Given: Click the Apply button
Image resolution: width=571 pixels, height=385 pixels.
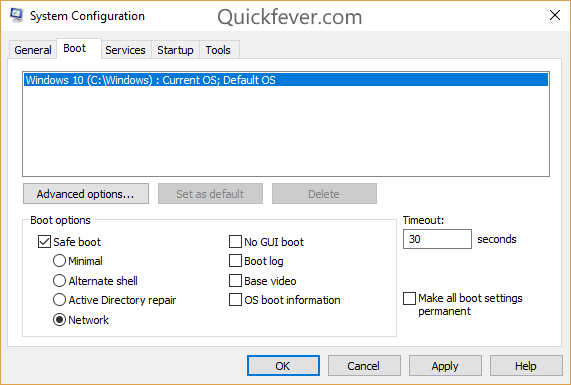Looking at the screenshot, I should click(445, 366).
